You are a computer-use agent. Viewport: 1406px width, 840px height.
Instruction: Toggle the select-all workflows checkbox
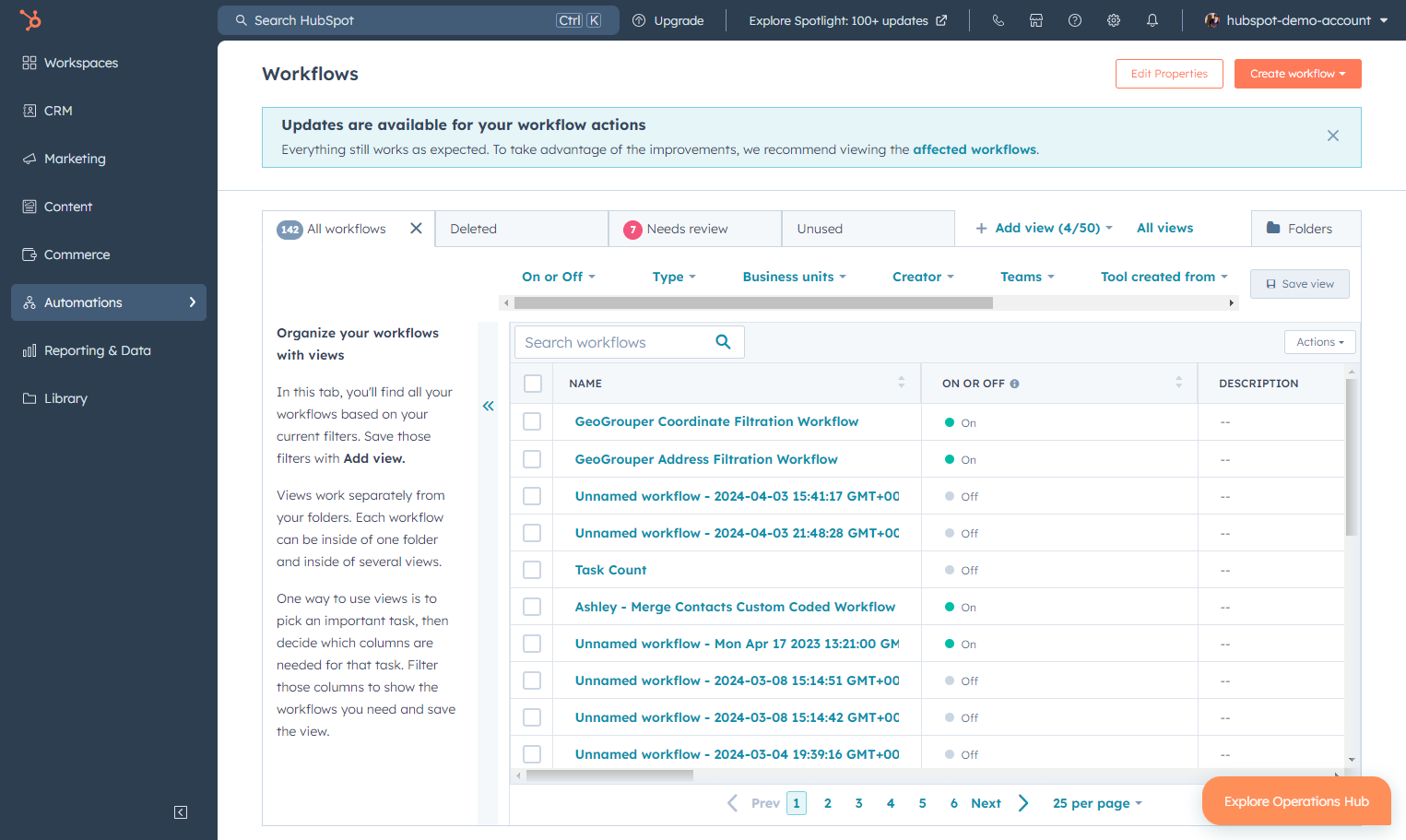click(x=533, y=384)
